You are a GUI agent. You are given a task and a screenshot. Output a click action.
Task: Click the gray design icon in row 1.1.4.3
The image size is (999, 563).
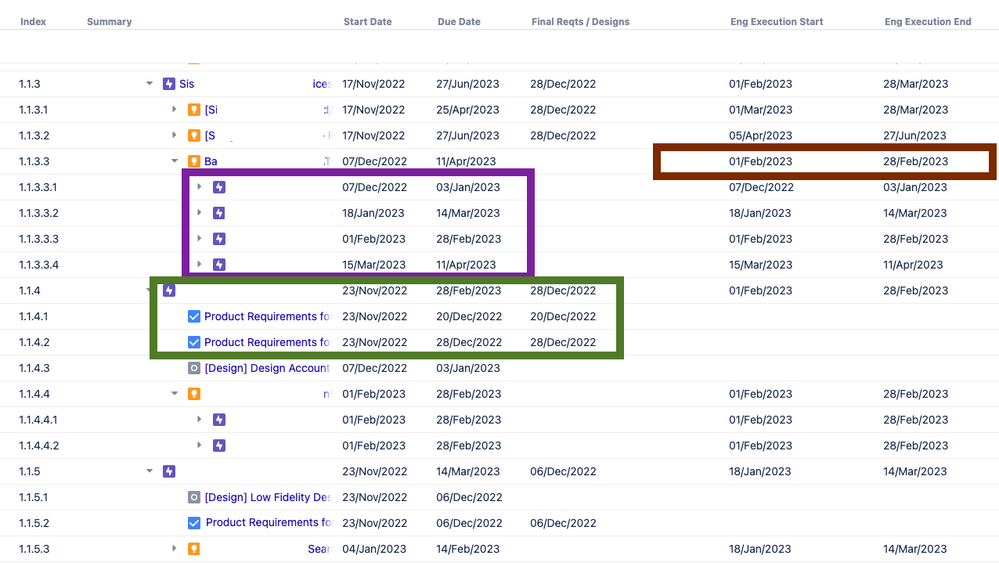coord(194,368)
